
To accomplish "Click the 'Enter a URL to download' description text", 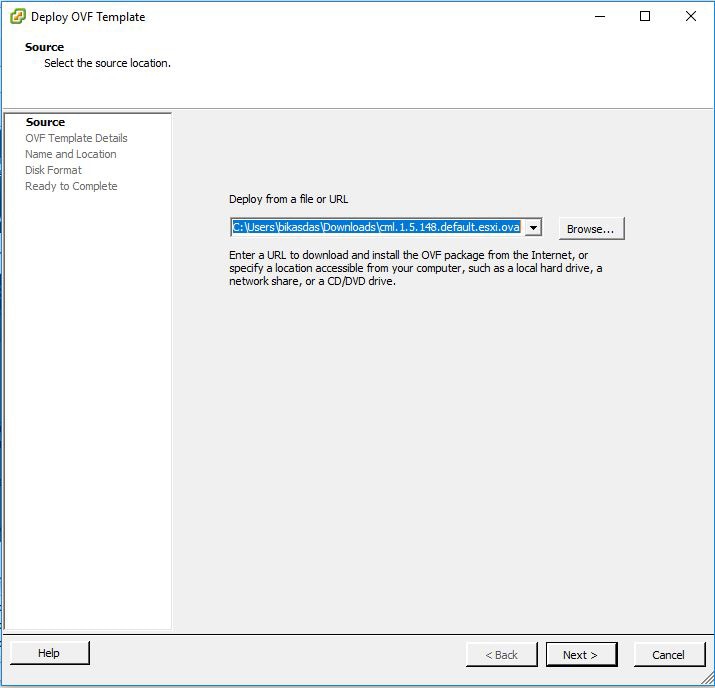I will (415, 268).
